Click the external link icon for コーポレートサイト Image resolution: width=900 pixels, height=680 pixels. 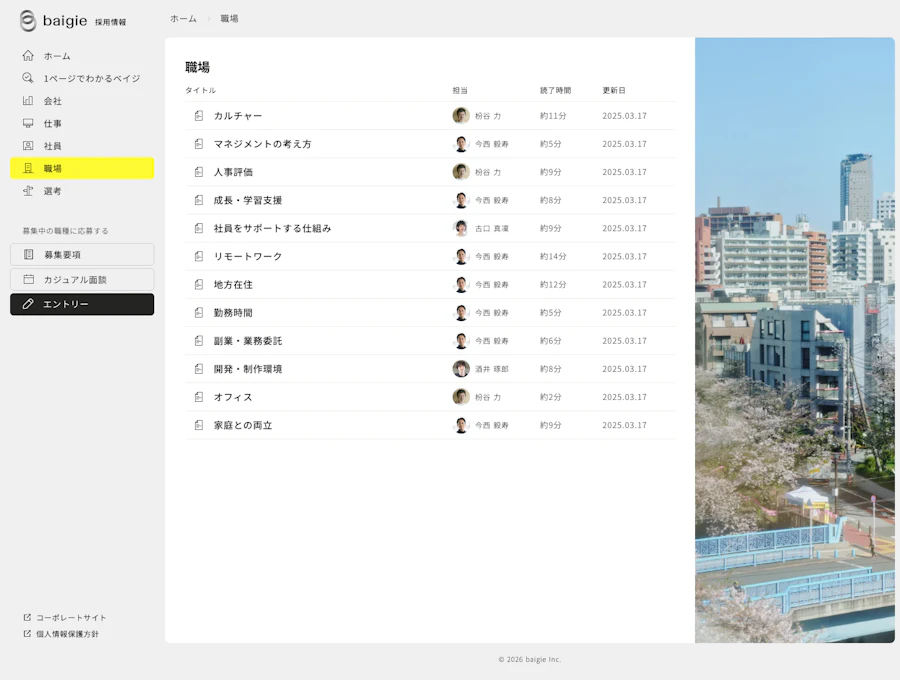(27, 617)
